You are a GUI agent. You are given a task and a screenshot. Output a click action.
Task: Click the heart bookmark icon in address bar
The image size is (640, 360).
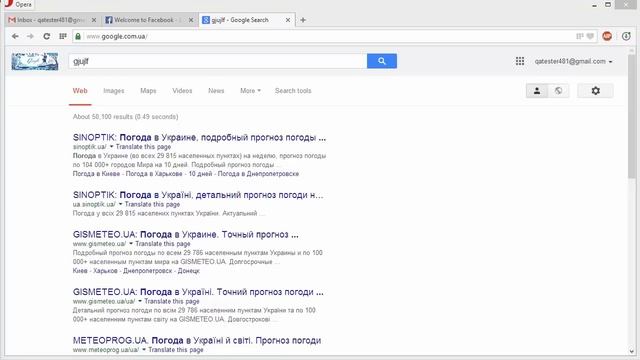click(x=590, y=36)
